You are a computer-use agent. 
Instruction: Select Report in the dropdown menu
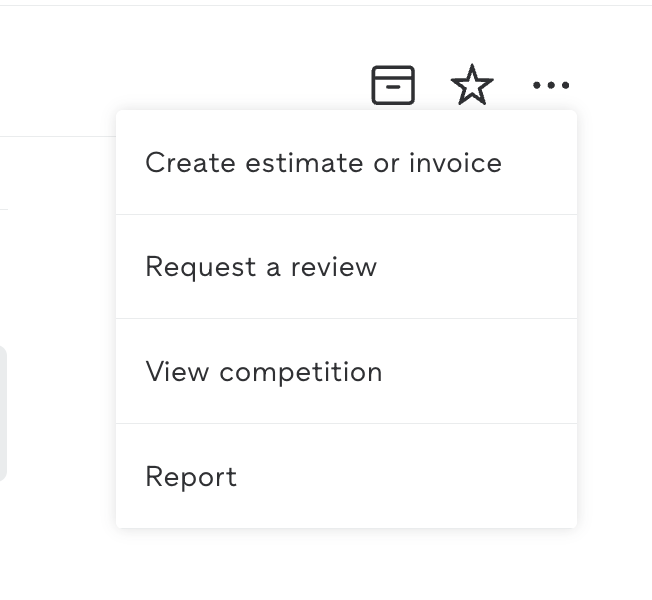[x=346, y=476]
